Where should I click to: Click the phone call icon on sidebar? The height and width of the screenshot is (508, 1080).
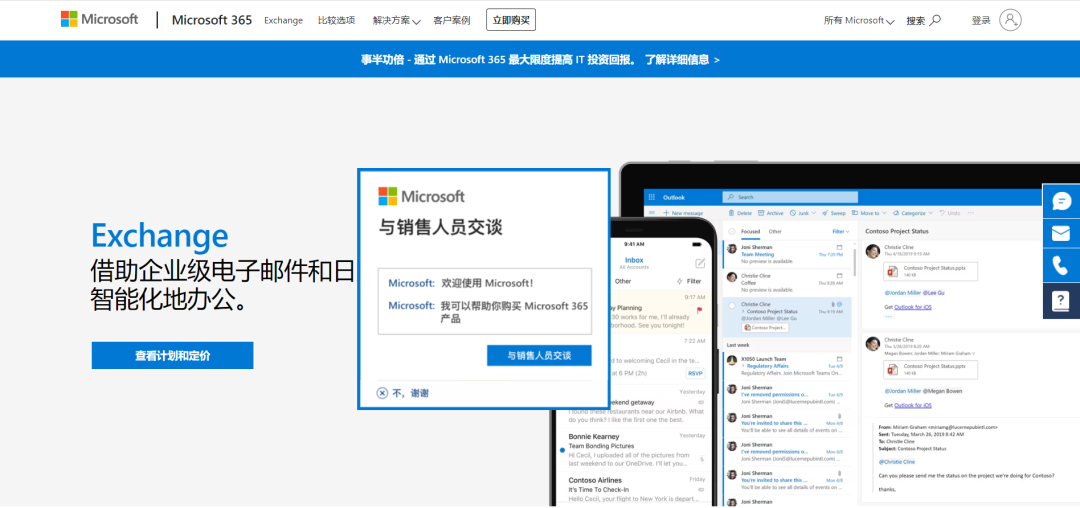pyautogui.click(x=1061, y=267)
